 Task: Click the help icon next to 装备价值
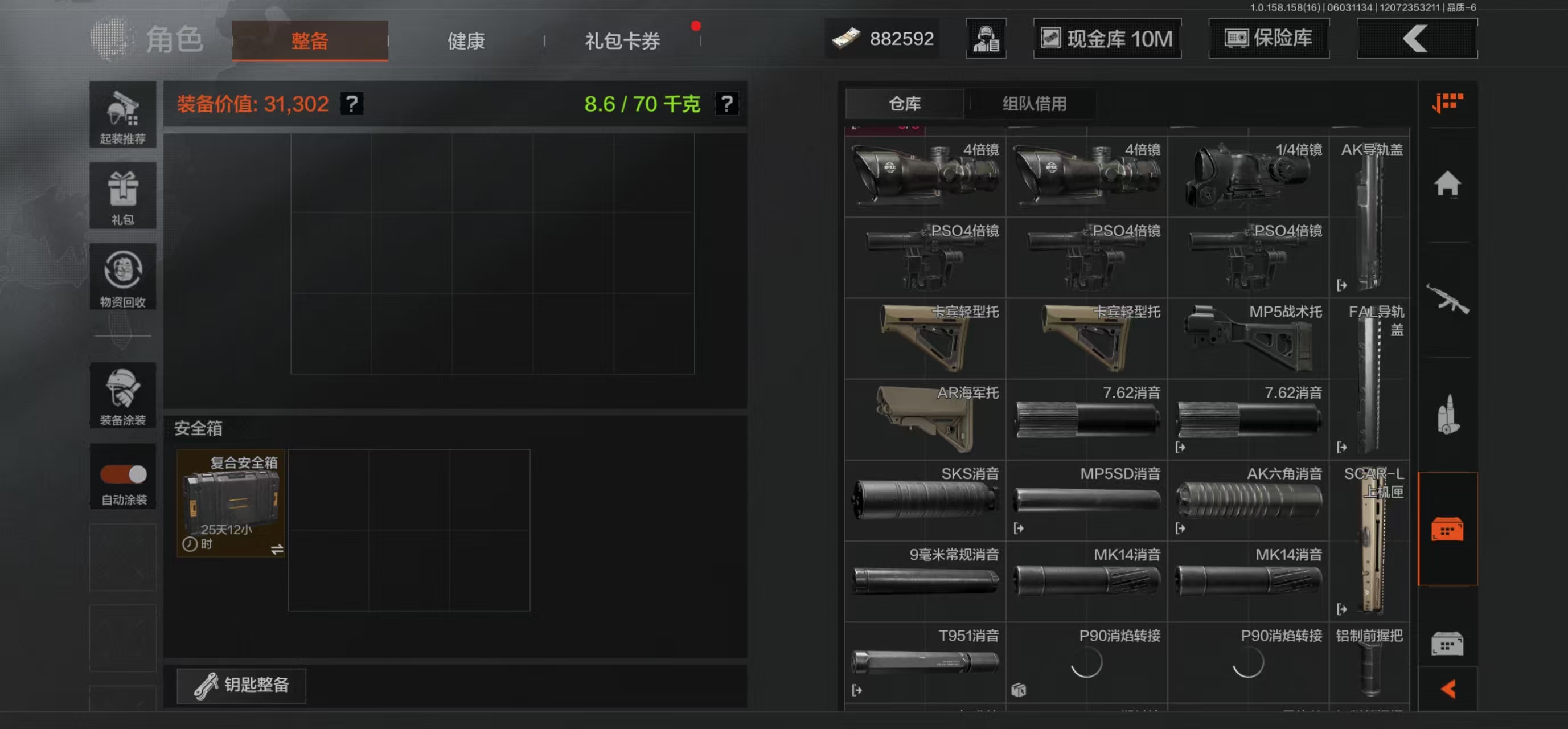tap(351, 104)
